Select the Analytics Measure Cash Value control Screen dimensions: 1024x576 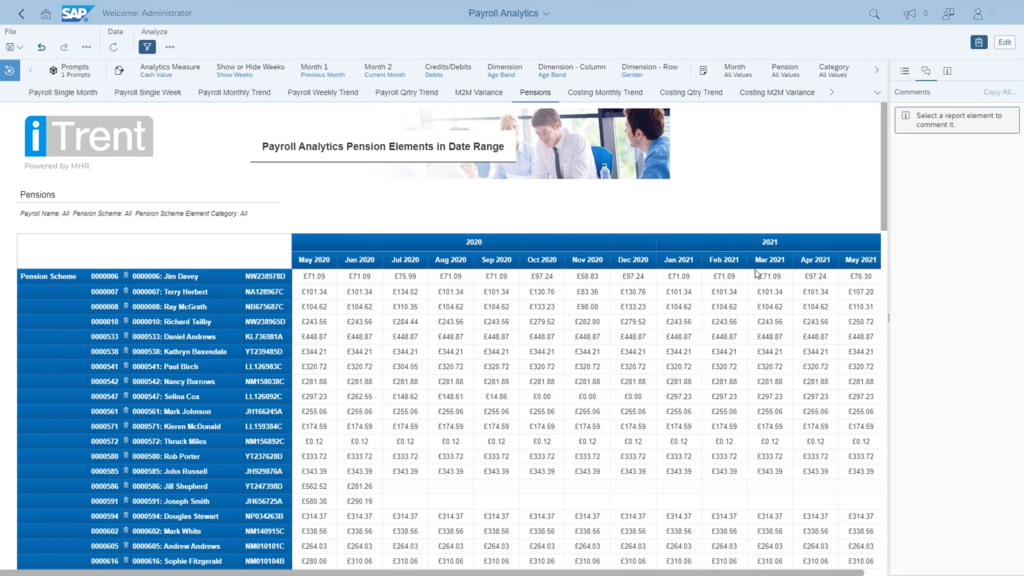[x=169, y=70]
